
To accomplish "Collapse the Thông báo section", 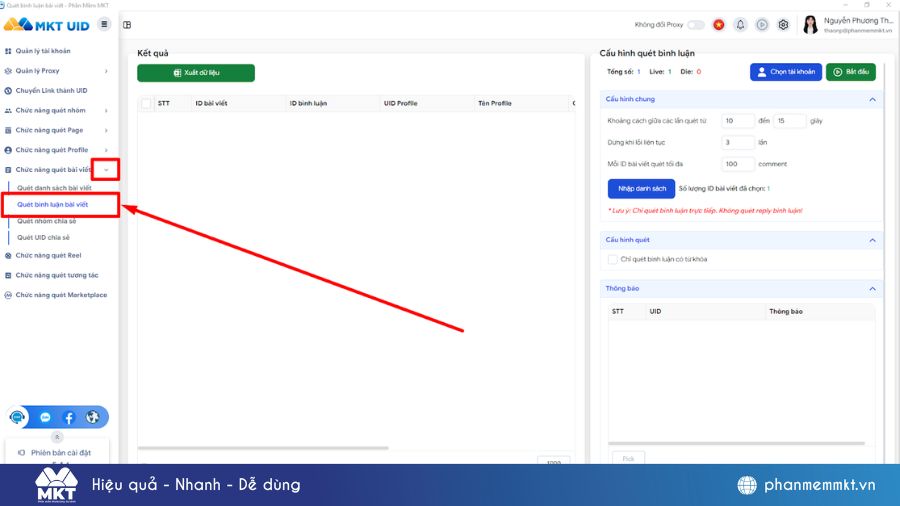I will 872,289.
